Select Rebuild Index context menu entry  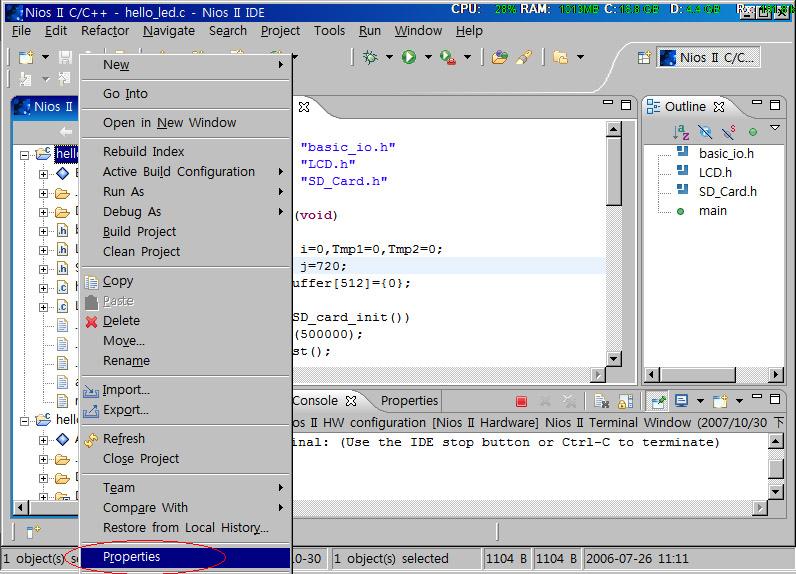click(185, 152)
